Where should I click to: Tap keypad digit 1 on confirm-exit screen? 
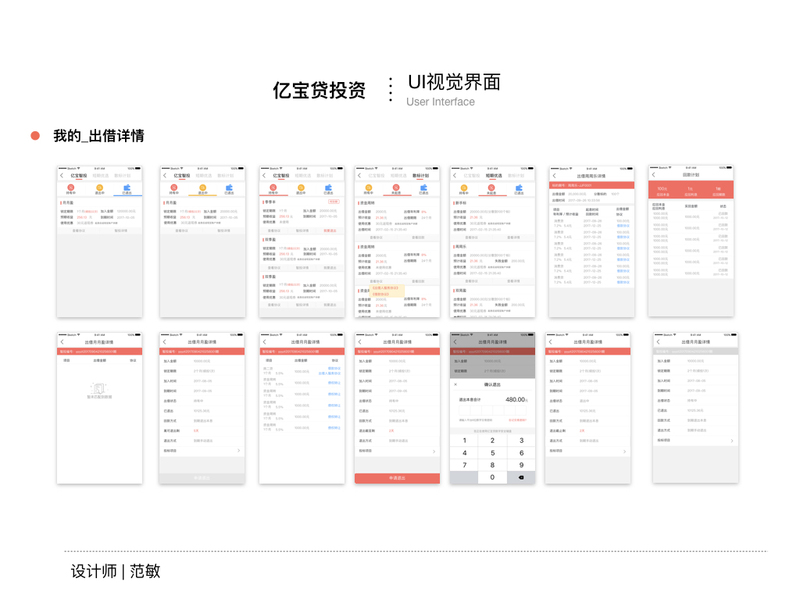[x=464, y=440]
